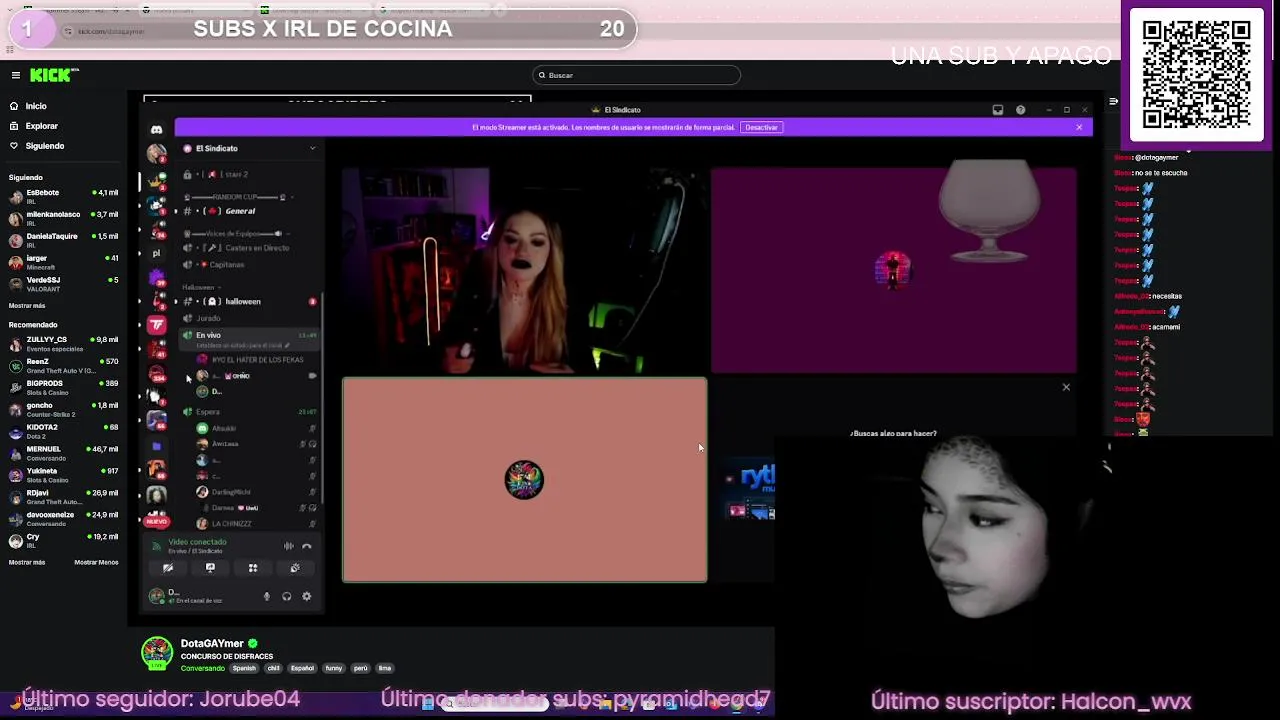Image resolution: width=1280 pixels, height=720 pixels.
Task: Open ReenZ recommended channel
Action: tap(63, 366)
